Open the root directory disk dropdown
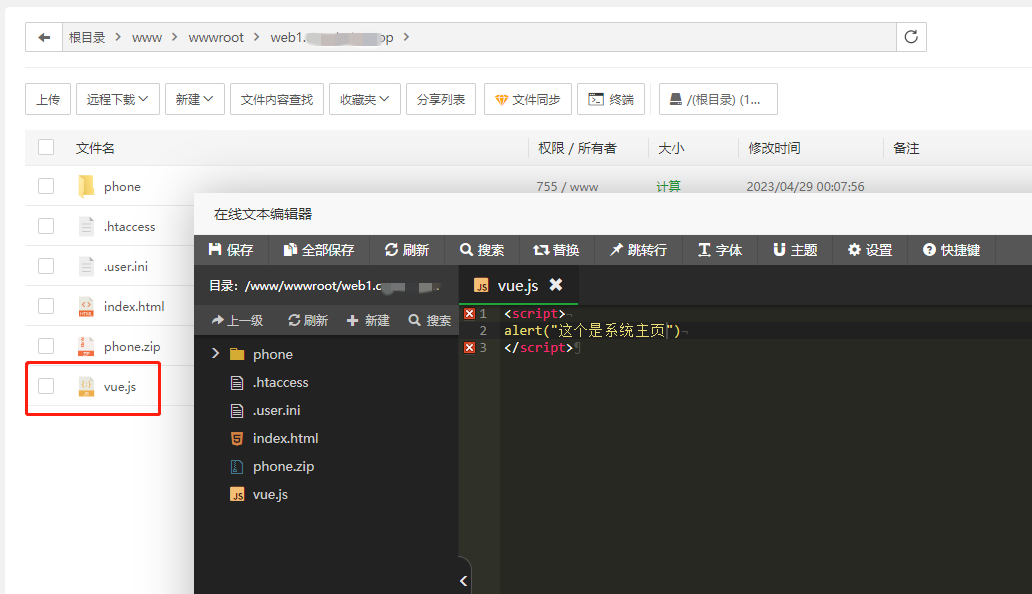The width and height of the screenshot is (1032, 594). tap(718, 99)
